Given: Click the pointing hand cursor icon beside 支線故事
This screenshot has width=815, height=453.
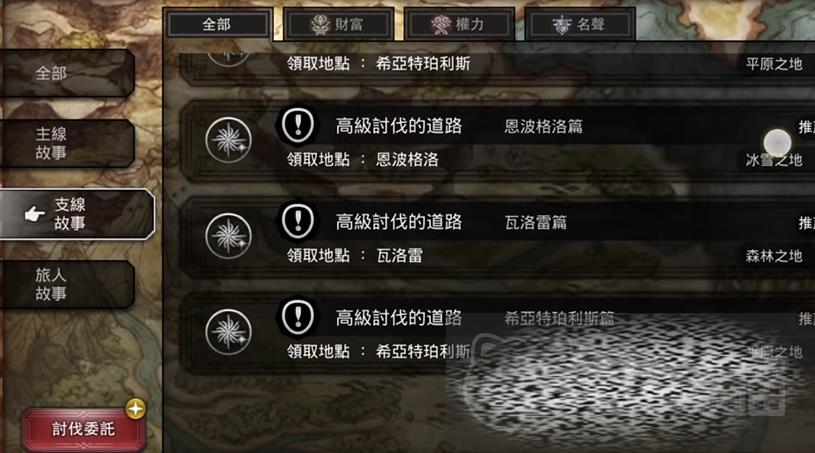Looking at the screenshot, I should click(x=35, y=214).
